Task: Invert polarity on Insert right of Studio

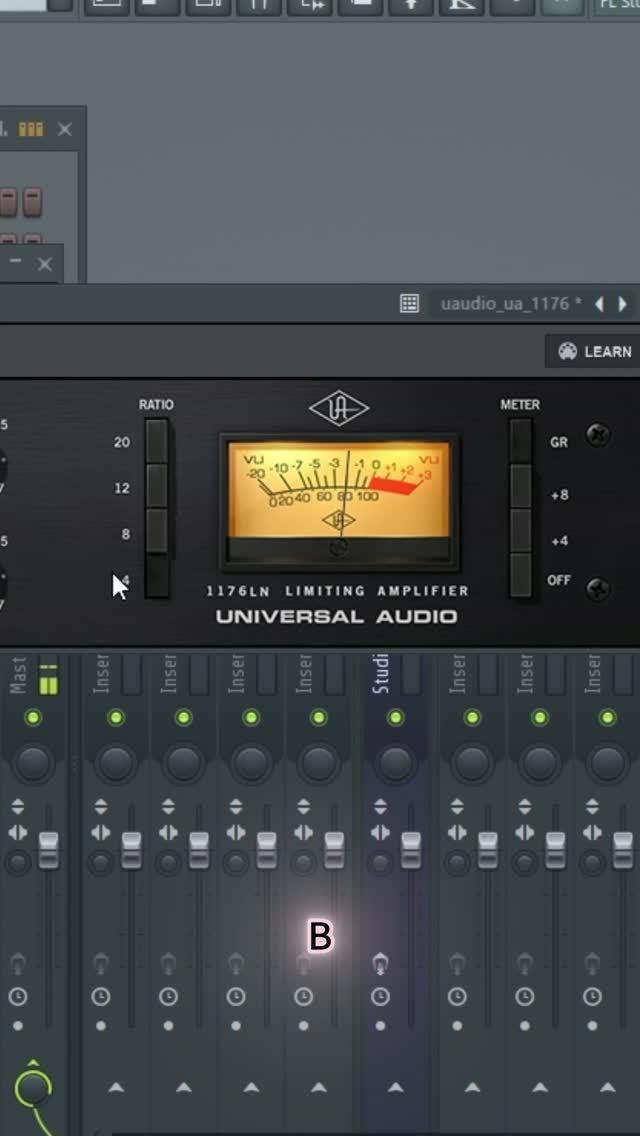Action: 457,806
